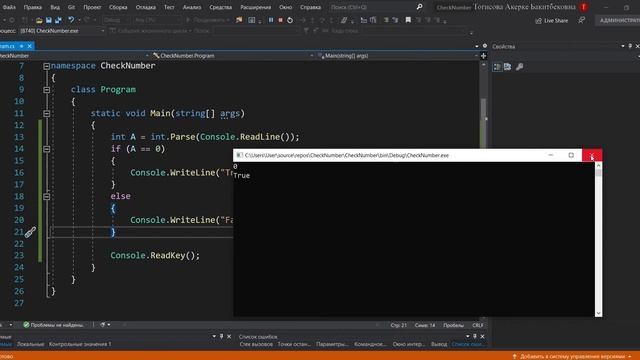The width and height of the screenshot is (640, 360).
Task: Open a file with the folder icon
Action: [39, 20]
